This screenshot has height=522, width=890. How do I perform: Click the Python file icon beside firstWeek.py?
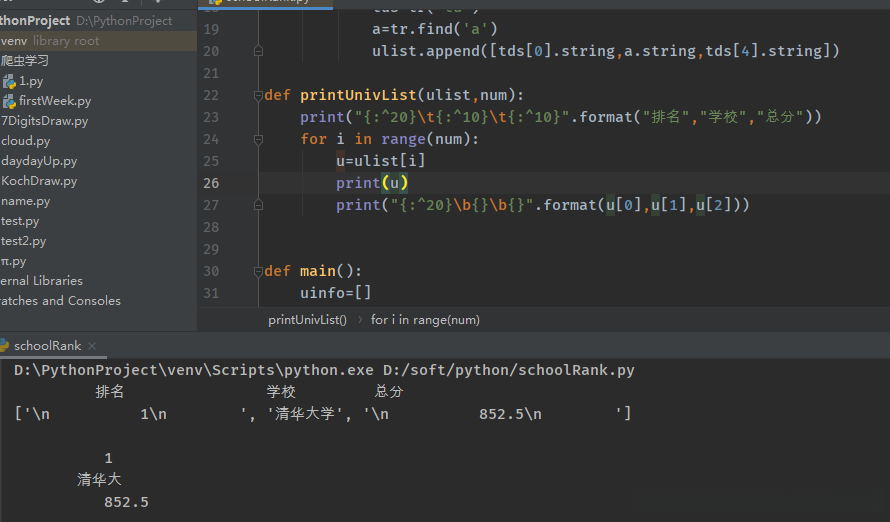click(x=9, y=102)
